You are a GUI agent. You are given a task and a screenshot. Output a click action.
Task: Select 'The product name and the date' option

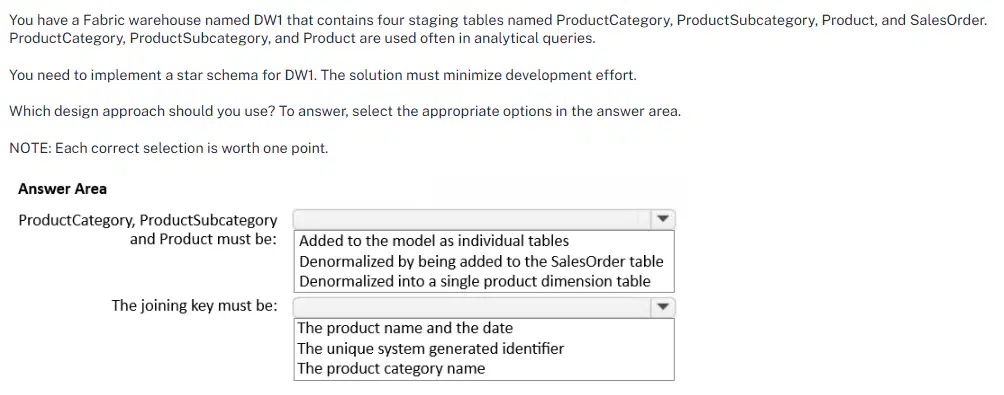(x=405, y=328)
